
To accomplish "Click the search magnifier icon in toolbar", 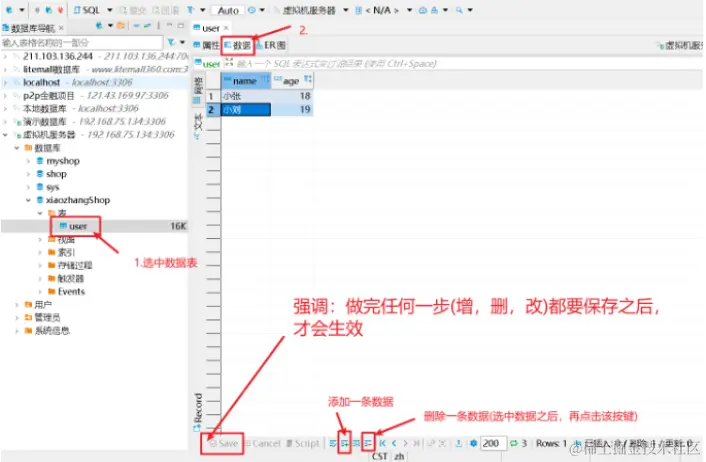I will 459,10.
